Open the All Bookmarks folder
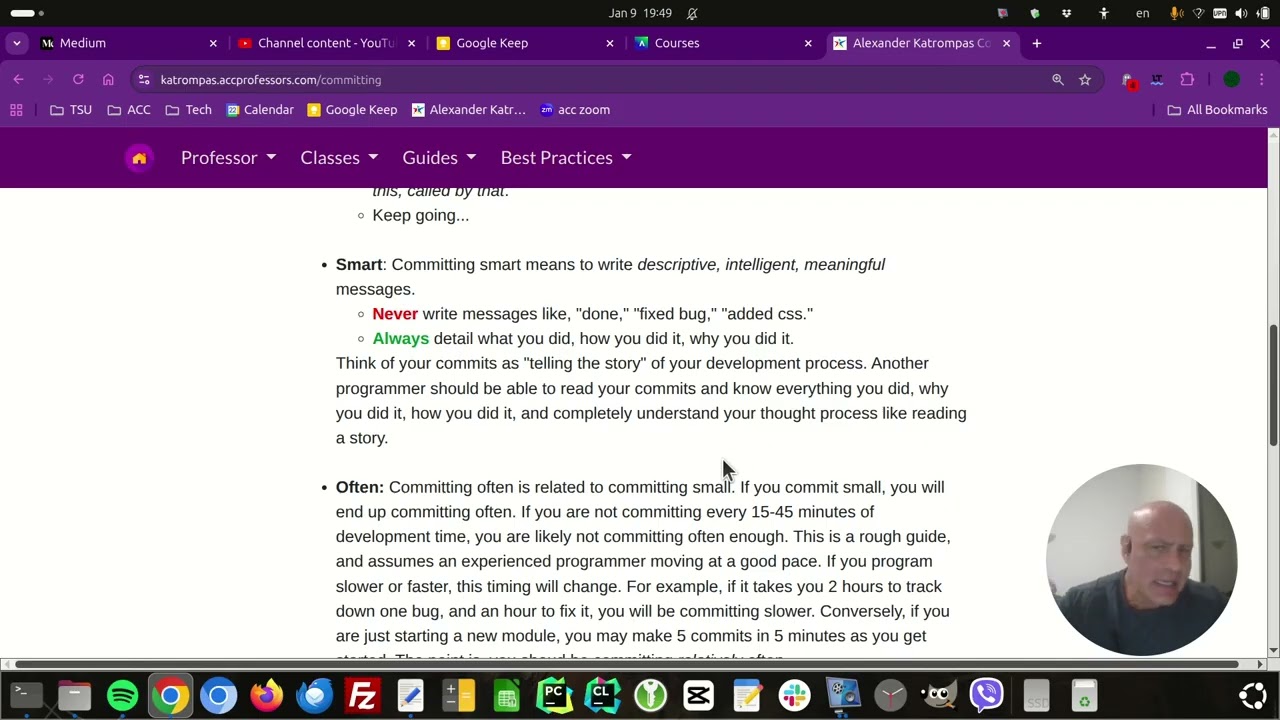1280x720 pixels. (x=1218, y=110)
